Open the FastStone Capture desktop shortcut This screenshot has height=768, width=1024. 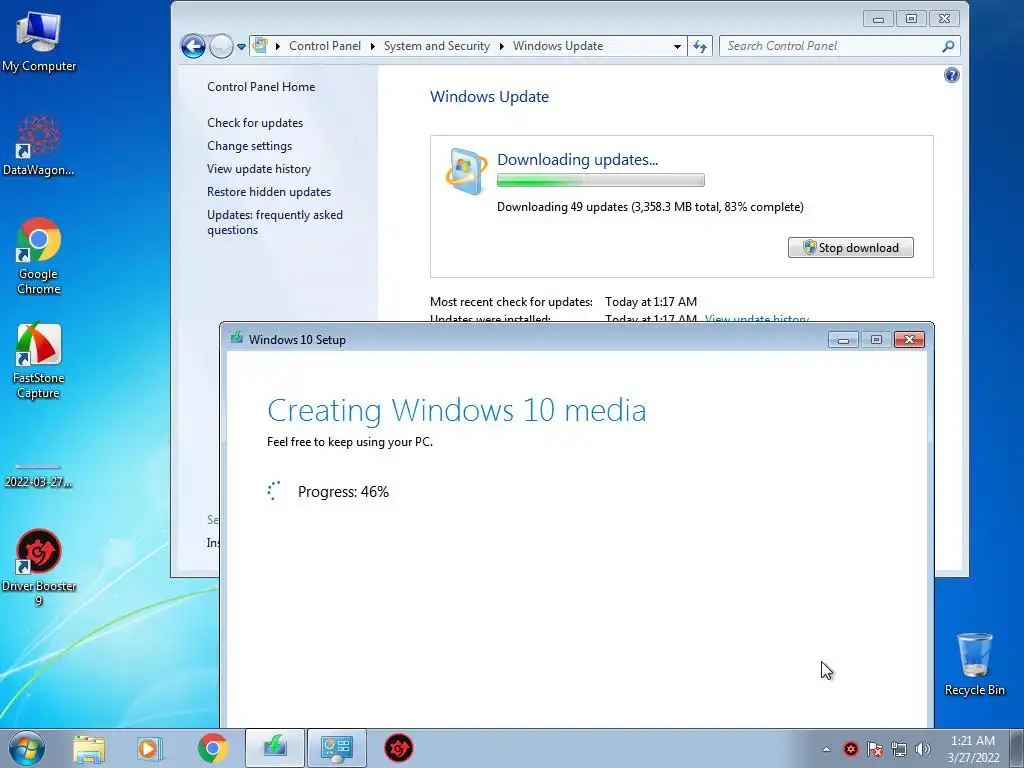39,360
